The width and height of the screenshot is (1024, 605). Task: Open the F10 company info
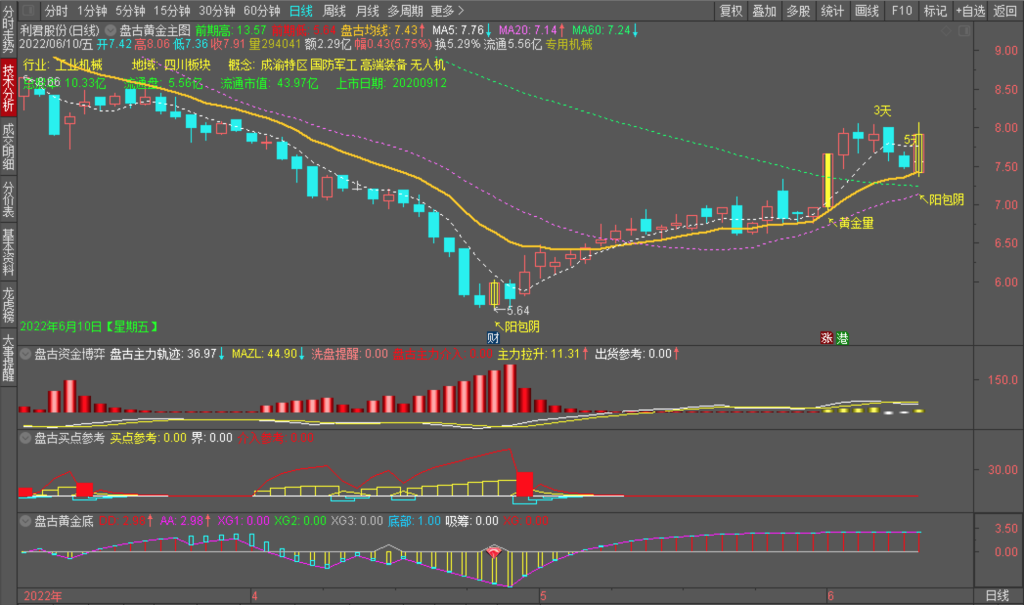[901, 11]
